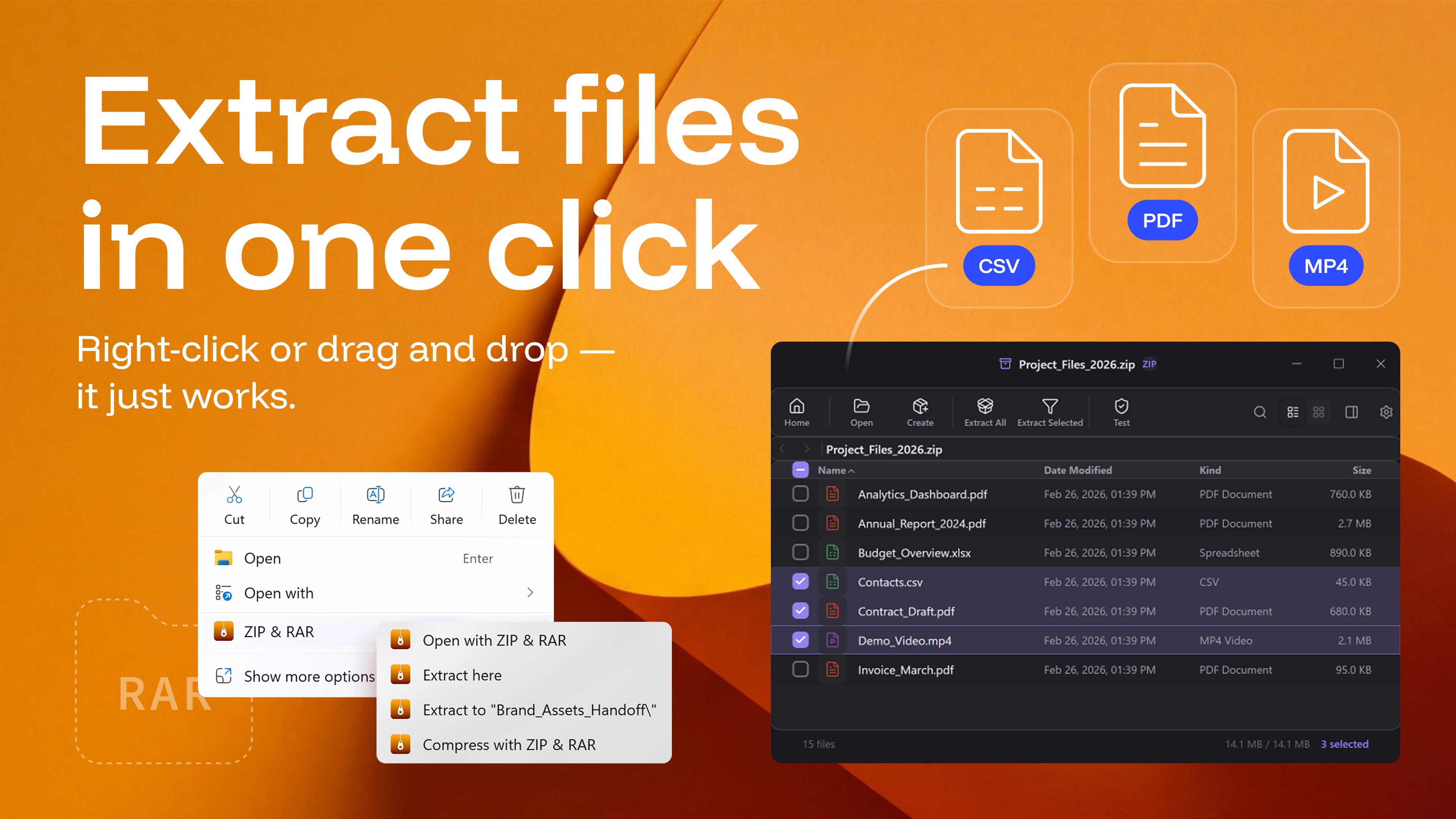Switch to list view icon
Screen dimensions: 1456x819
(x=1293, y=412)
